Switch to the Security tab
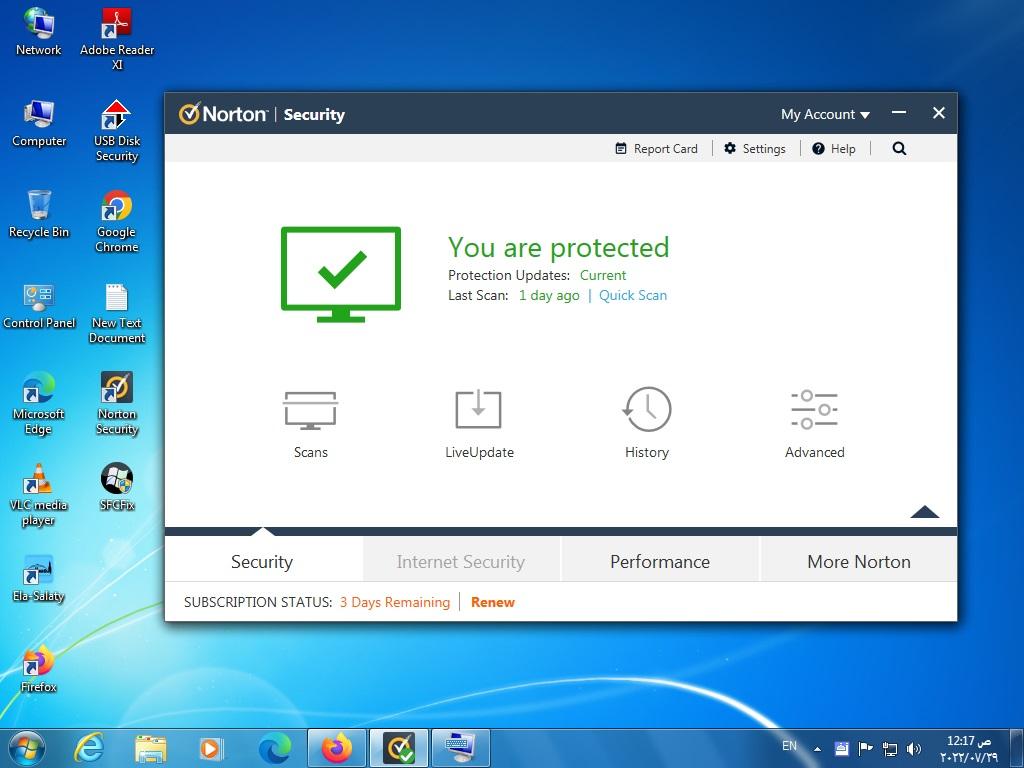Image resolution: width=1024 pixels, height=768 pixels. point(262,562)
